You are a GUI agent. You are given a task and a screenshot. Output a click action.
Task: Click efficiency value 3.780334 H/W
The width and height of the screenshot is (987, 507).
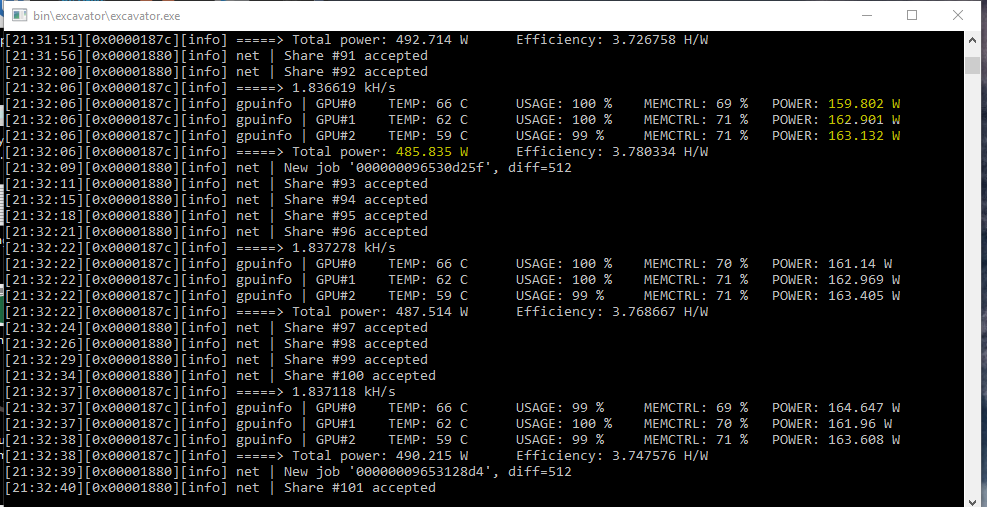click(660, 151)
